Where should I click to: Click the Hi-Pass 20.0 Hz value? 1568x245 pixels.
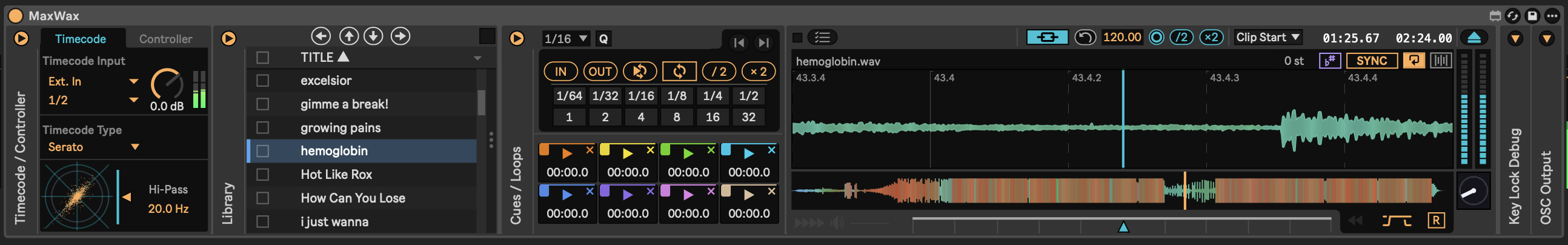click(x=168, y=209)
